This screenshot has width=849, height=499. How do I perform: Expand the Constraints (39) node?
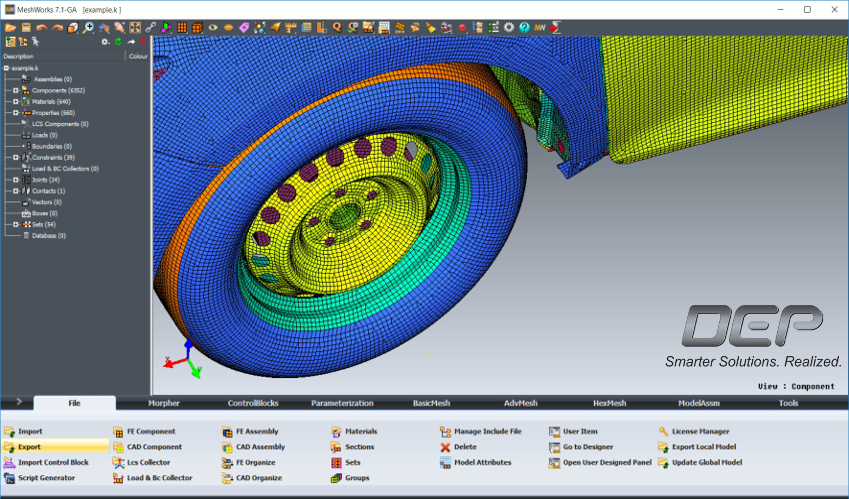click(16, 157)
